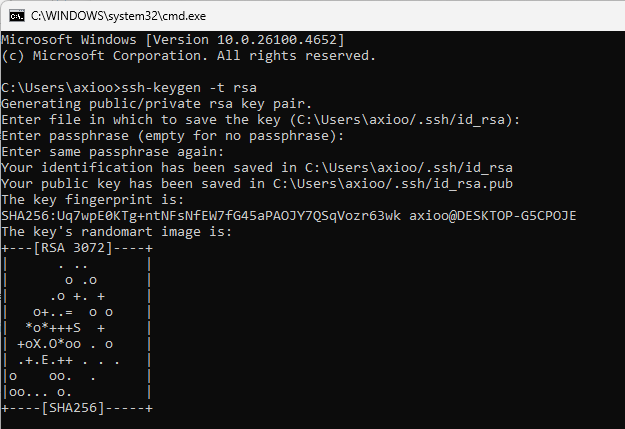Click the SHA256 fingerprint hash string
This screenshot has width=625, height=429.
201,216
